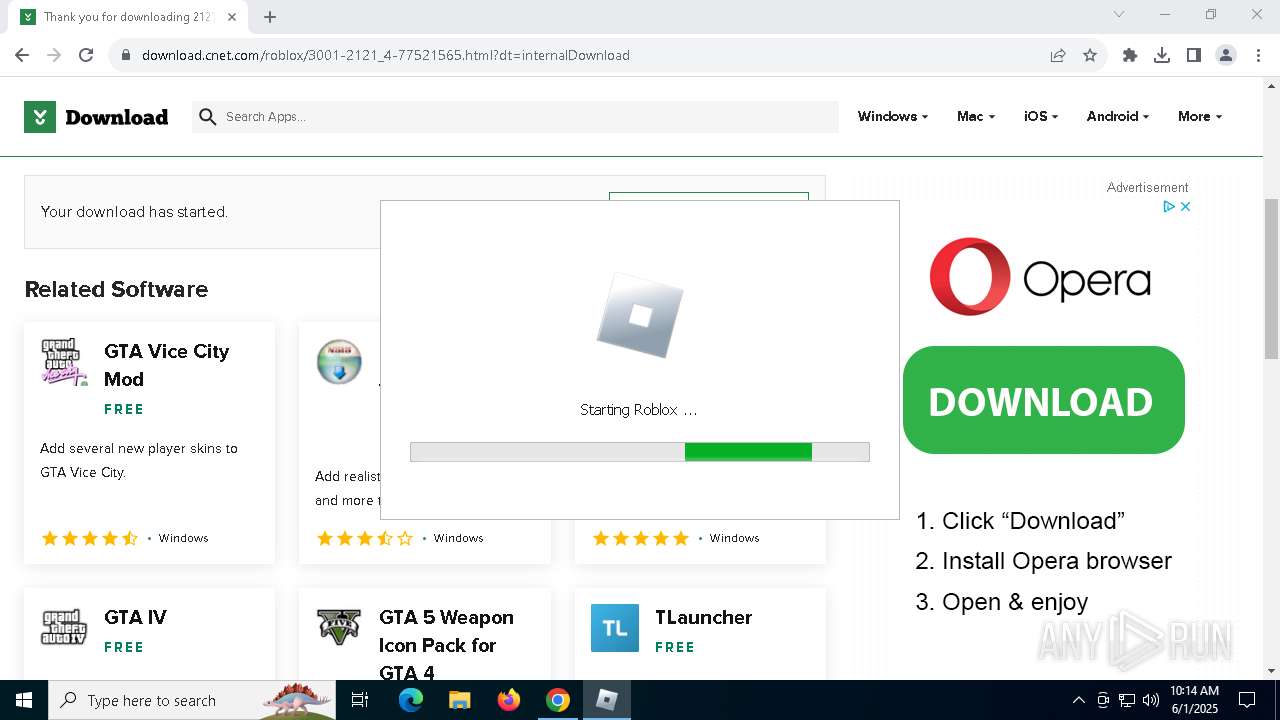1280x720 pixels.
Task: Show hidden tray icons chevron
Action: (1078, 700)
